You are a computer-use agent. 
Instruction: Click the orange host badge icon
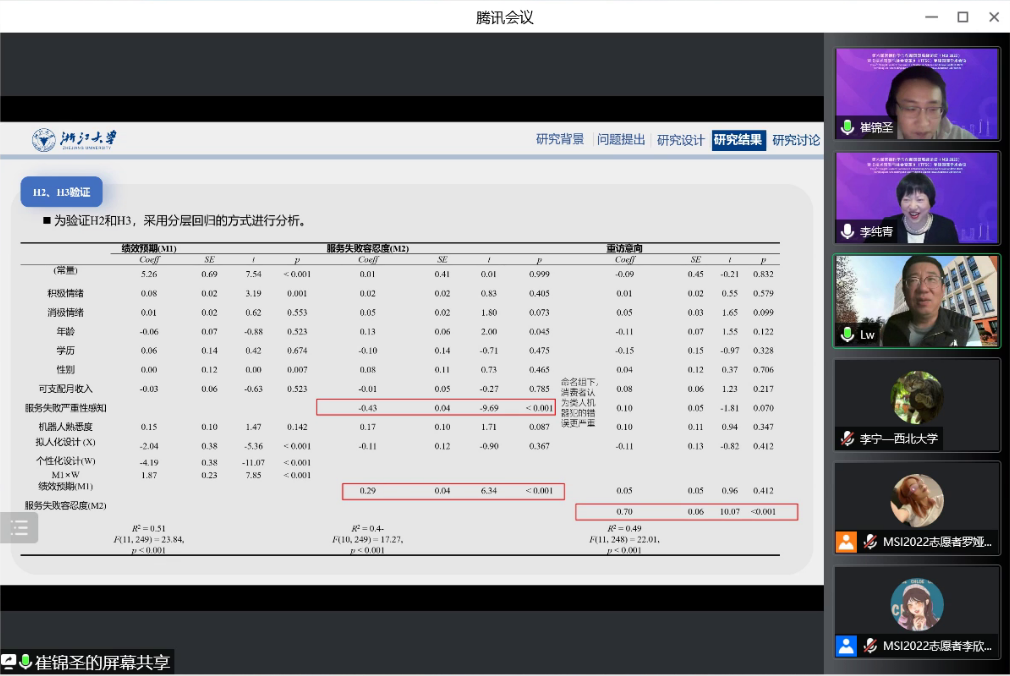coord(847,542)
